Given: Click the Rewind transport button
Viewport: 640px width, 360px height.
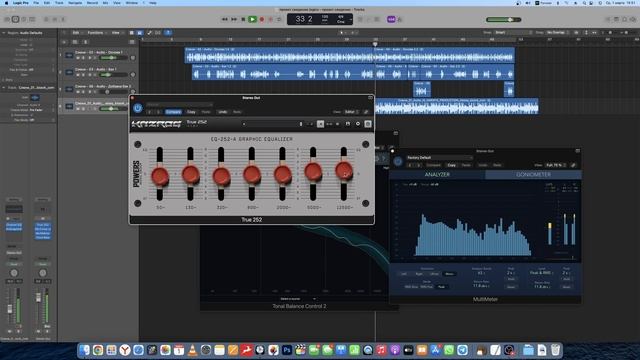Looking at the screenshot, I should pyautogui.click(x=224, y=19).
